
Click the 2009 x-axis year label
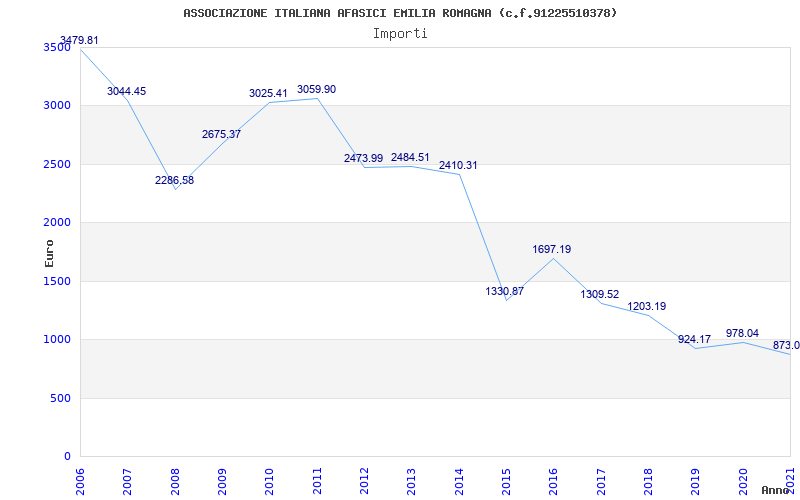pyautogui.click(x=222, y=481)
